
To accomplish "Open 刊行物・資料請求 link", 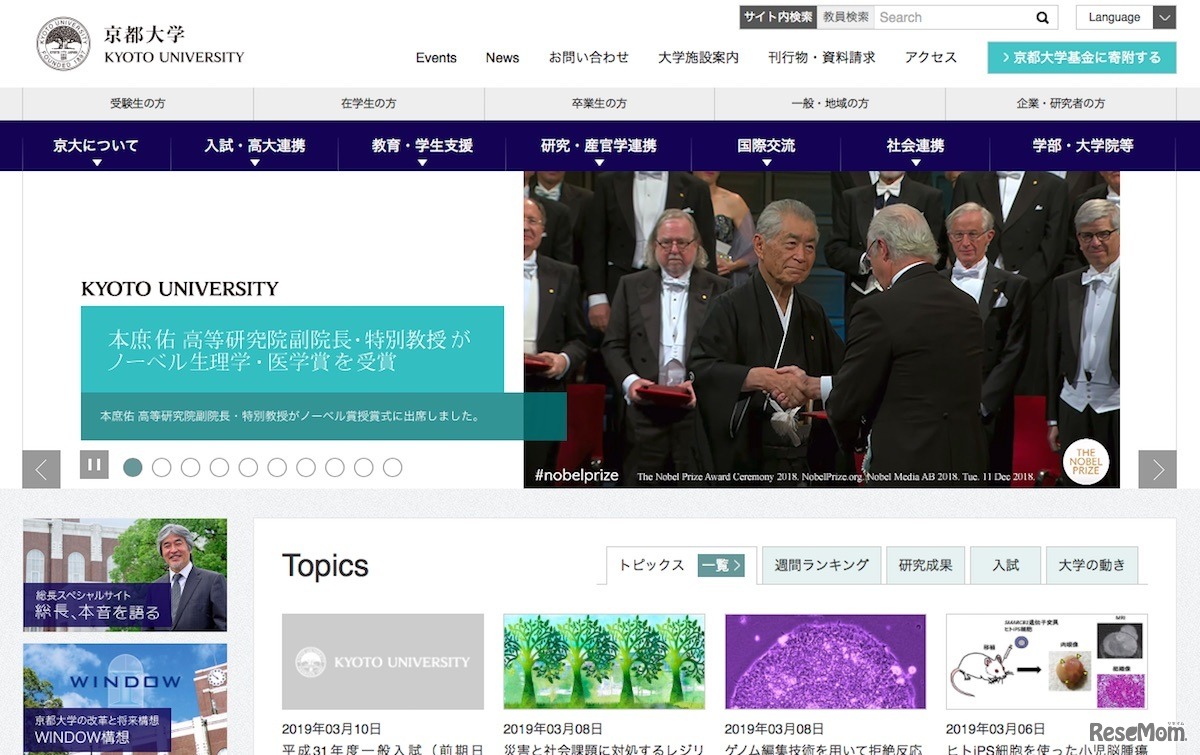I will coord(822,57).
